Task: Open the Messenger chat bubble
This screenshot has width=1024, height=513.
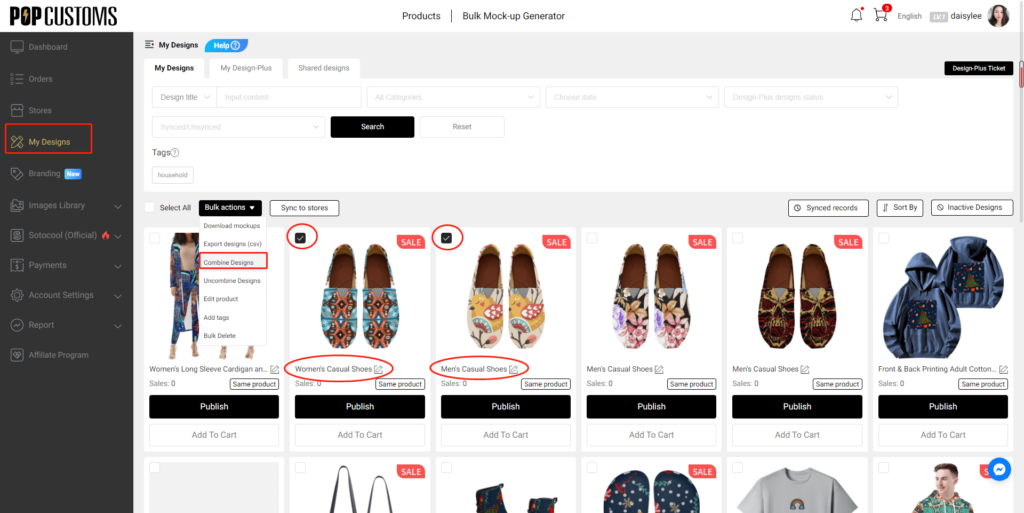Action: 999,469
